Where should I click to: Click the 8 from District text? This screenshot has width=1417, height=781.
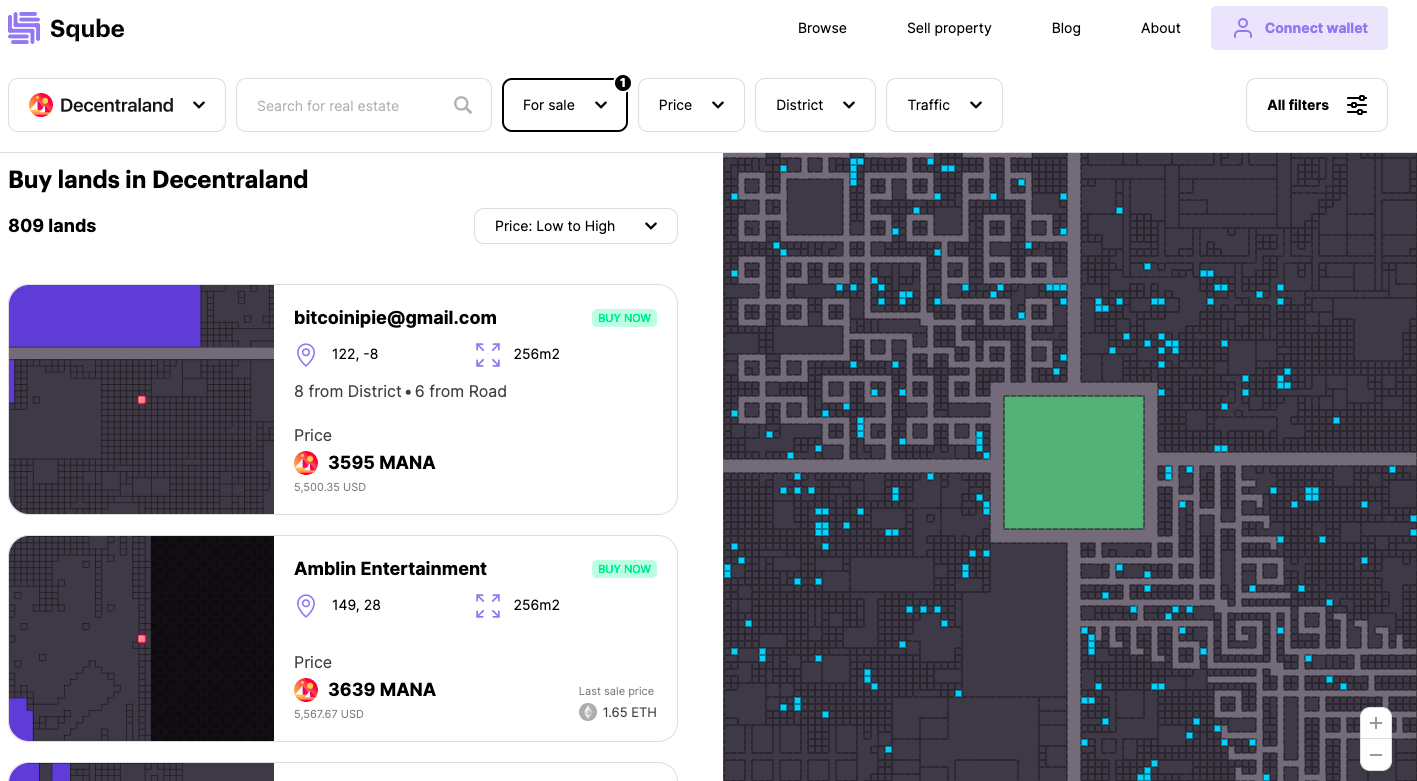(x=348, y=391)
